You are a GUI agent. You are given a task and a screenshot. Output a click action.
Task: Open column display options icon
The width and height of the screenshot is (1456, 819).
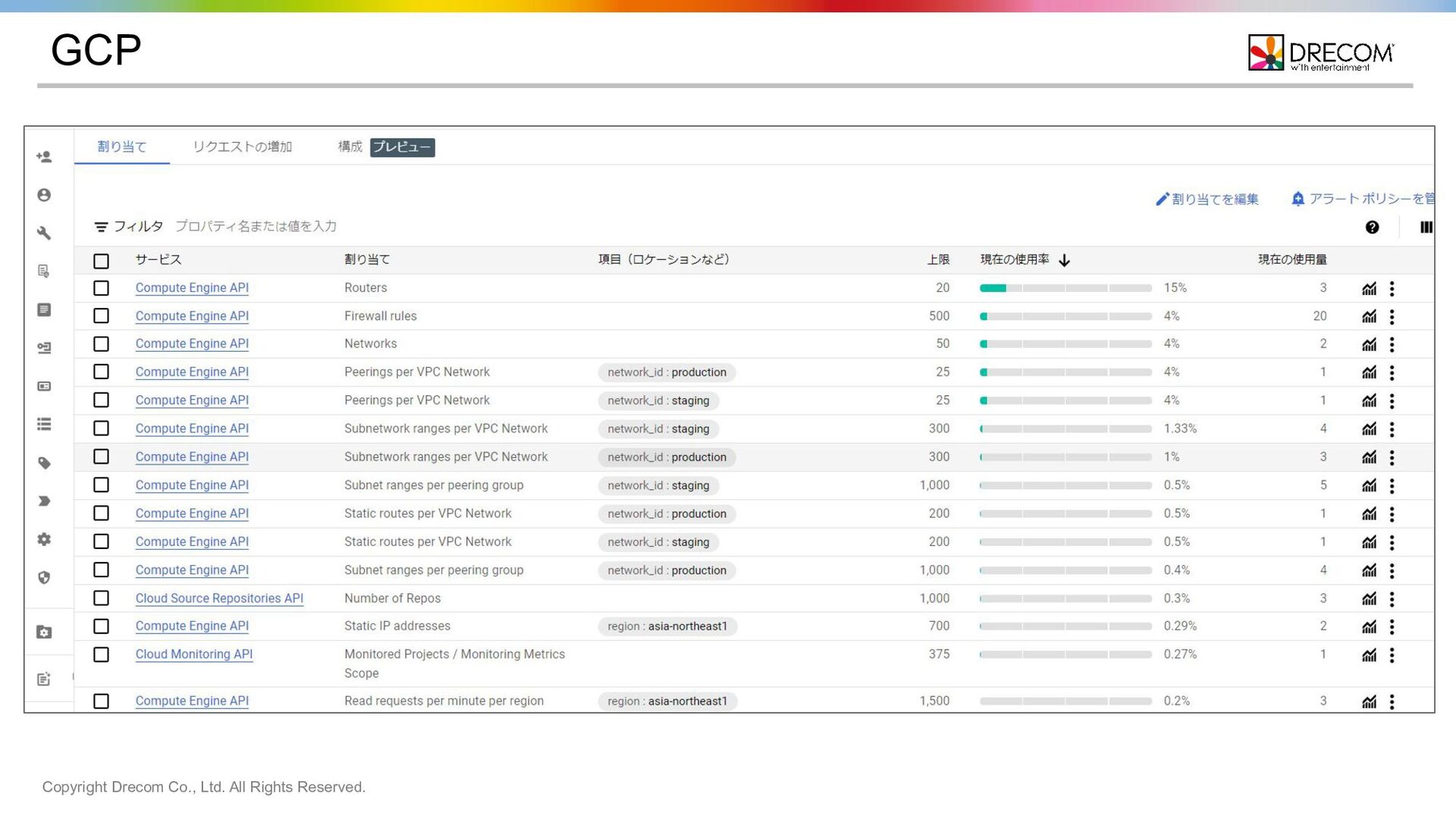[x=1426, y=227]
